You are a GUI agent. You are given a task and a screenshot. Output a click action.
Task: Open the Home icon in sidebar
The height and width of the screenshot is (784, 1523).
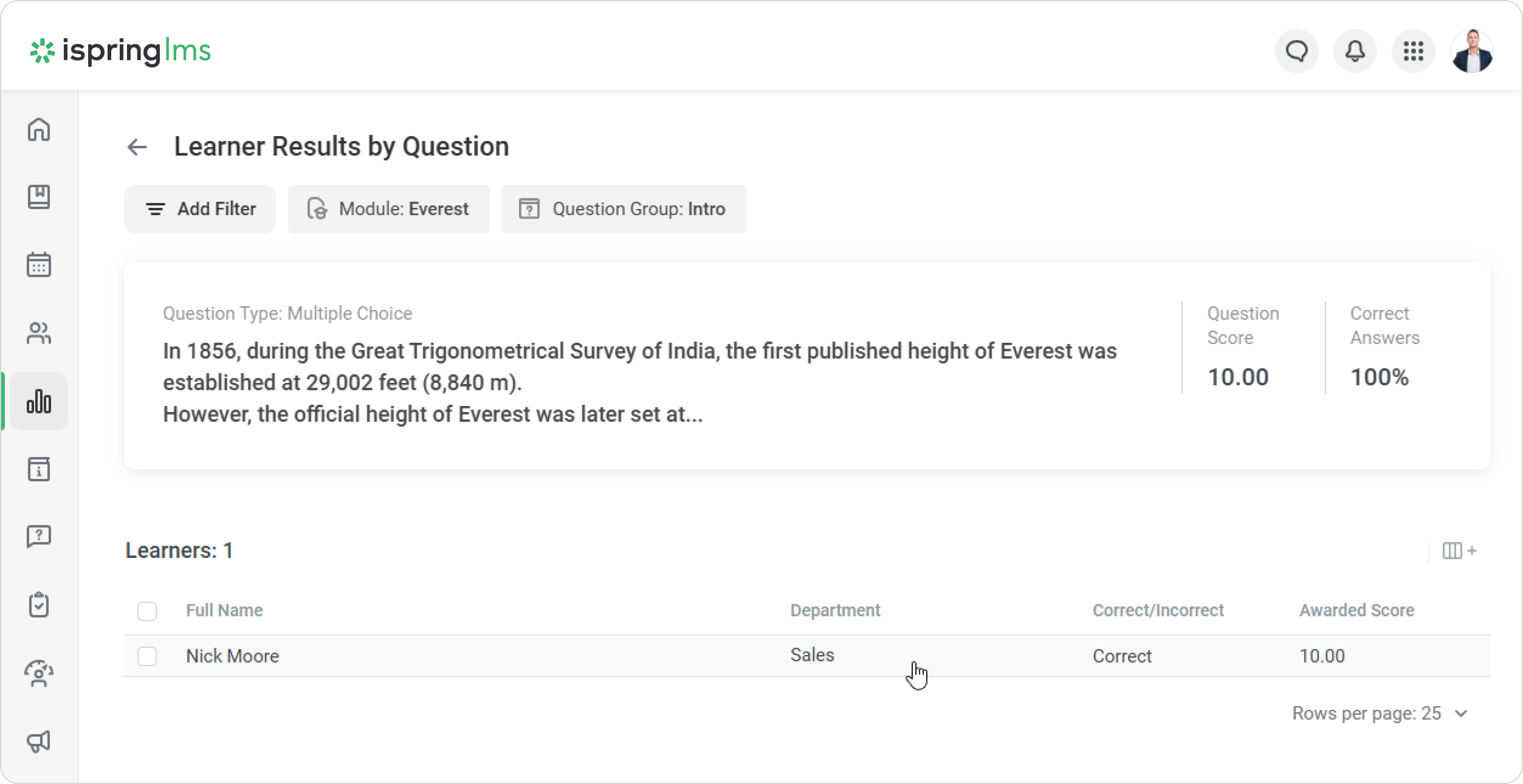coord(39,129)
